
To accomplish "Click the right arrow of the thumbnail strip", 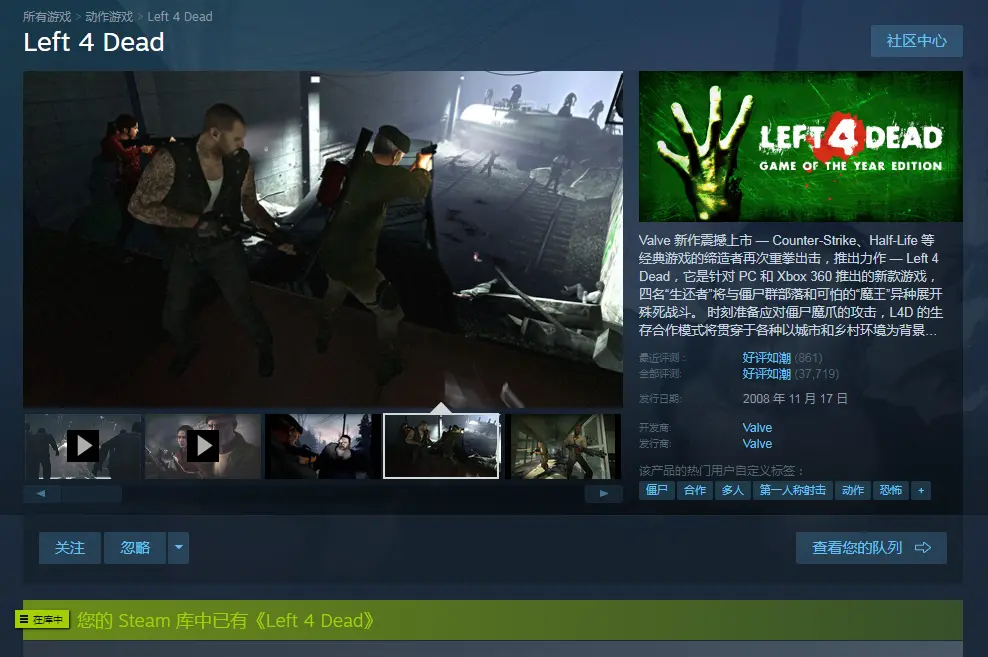I will 604,493.
